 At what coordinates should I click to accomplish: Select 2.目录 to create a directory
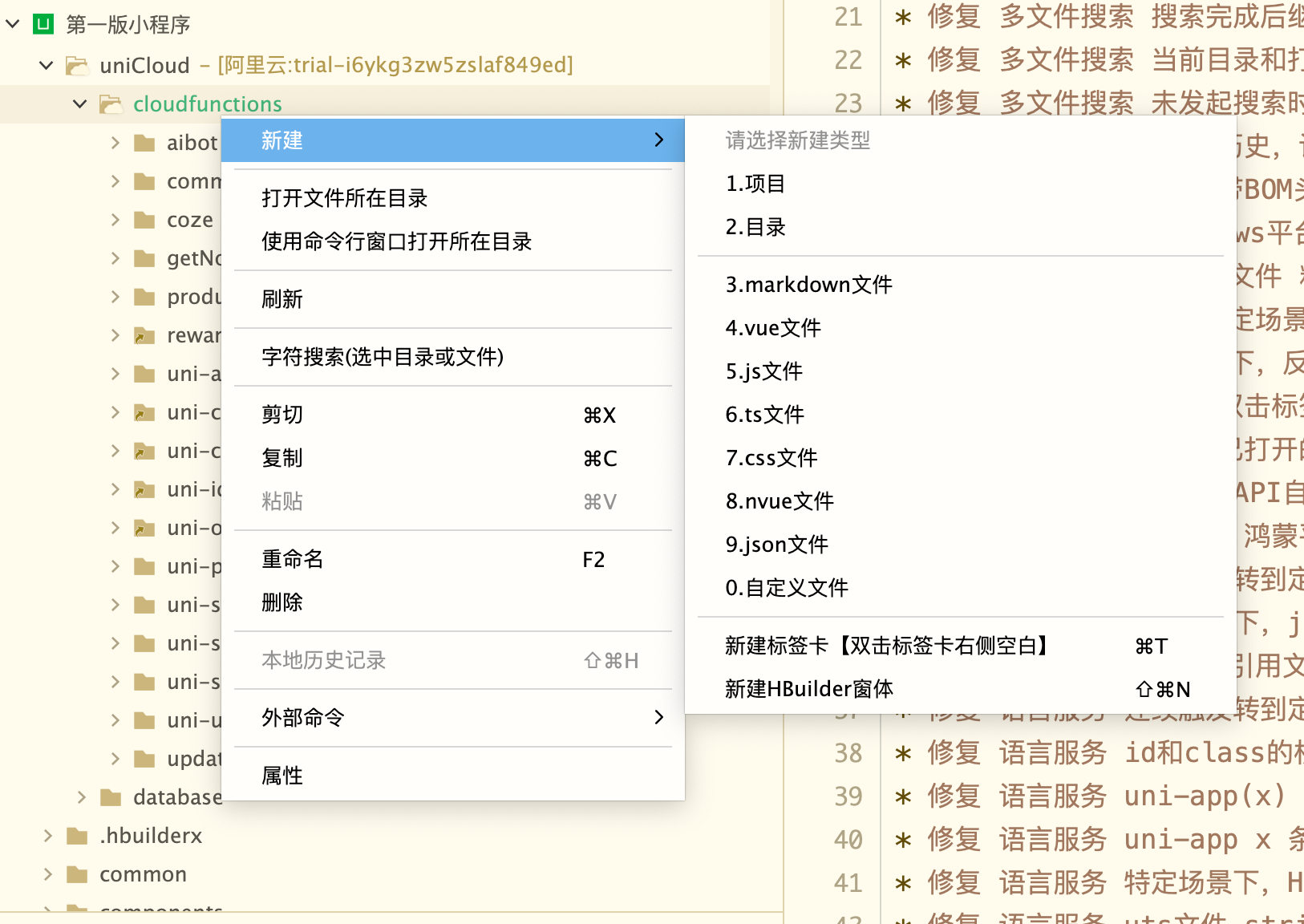pos(755,227)
